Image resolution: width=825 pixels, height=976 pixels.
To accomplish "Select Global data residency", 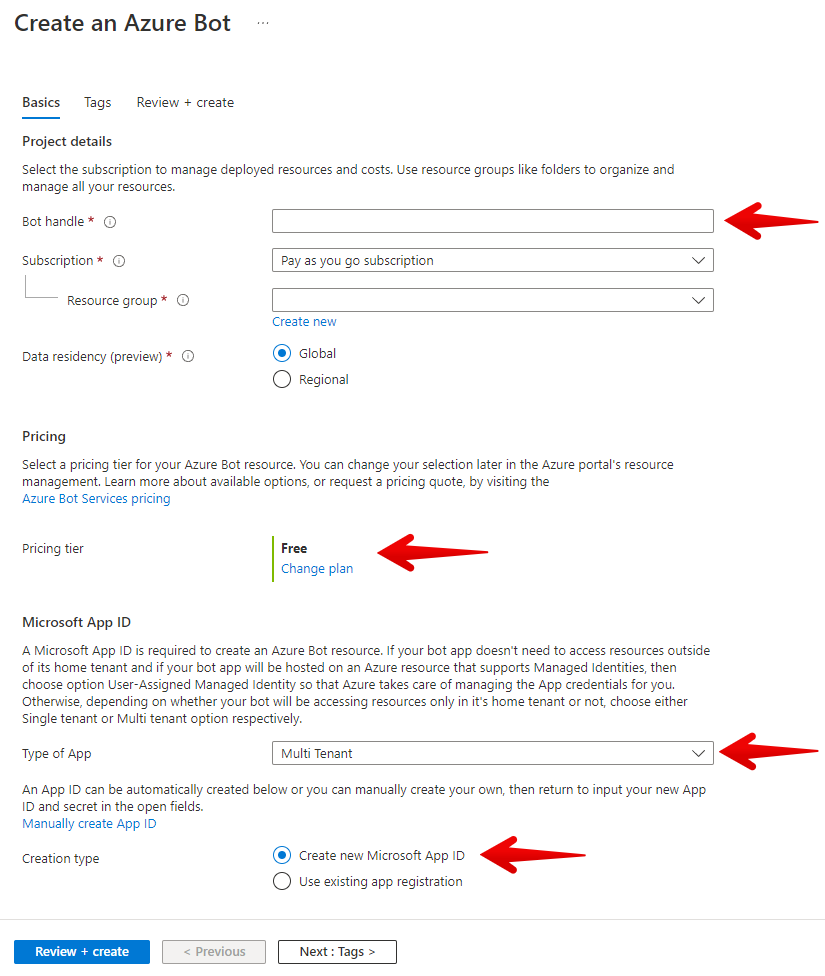I will tap(282, 353).
